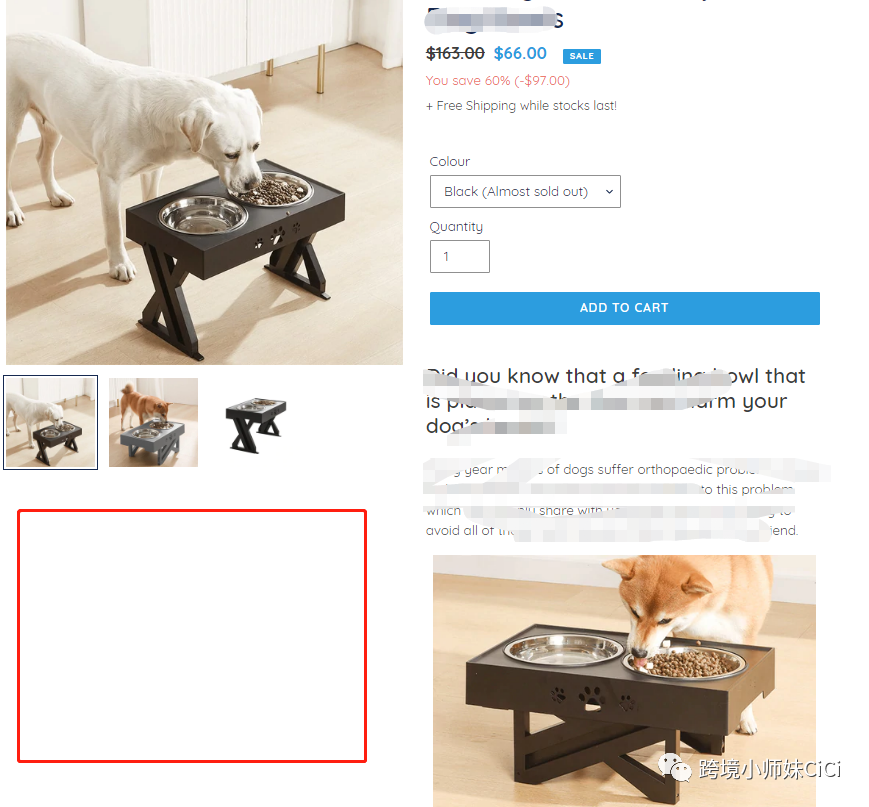Click the main white dog product photo

[x=205, y=182]
